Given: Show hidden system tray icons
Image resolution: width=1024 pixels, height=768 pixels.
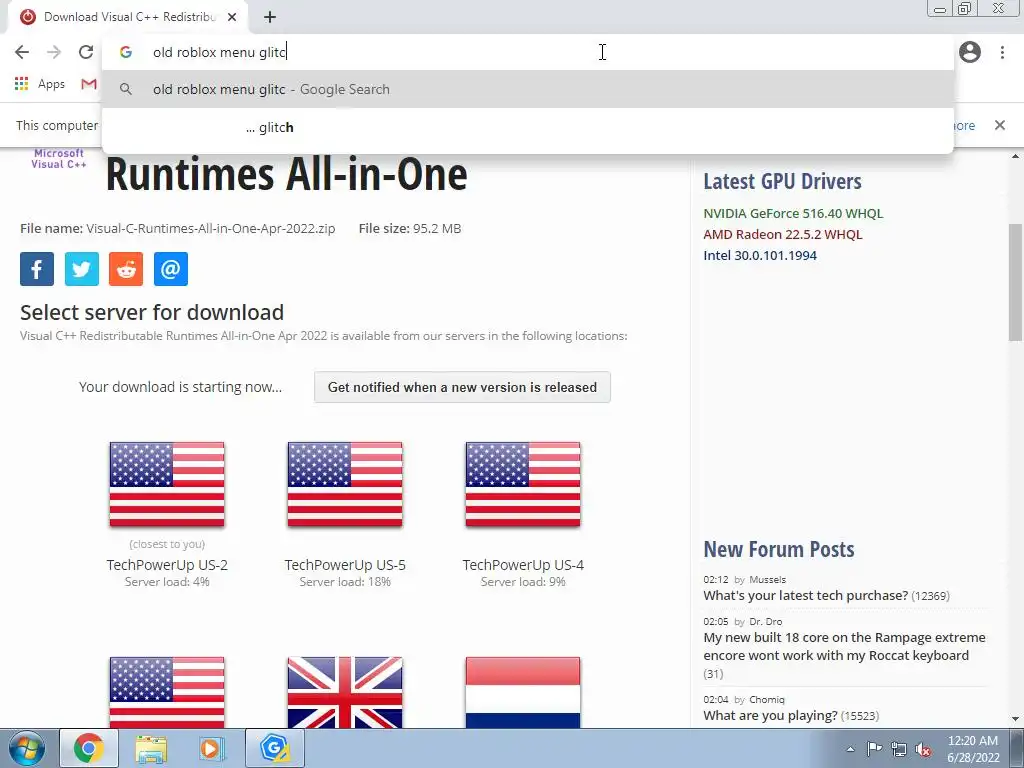Looking at the screenshot, I should pos(850,749).
